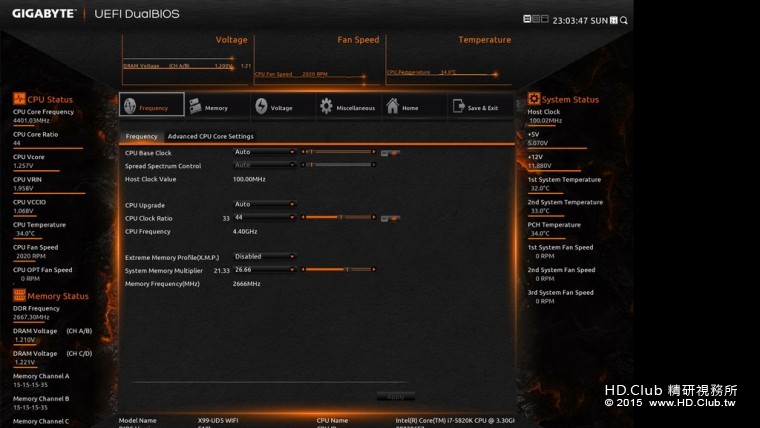Viewport: 760px width, 428px height.
Task: Click the third layout mode icon by the clock
Action: 544,19
